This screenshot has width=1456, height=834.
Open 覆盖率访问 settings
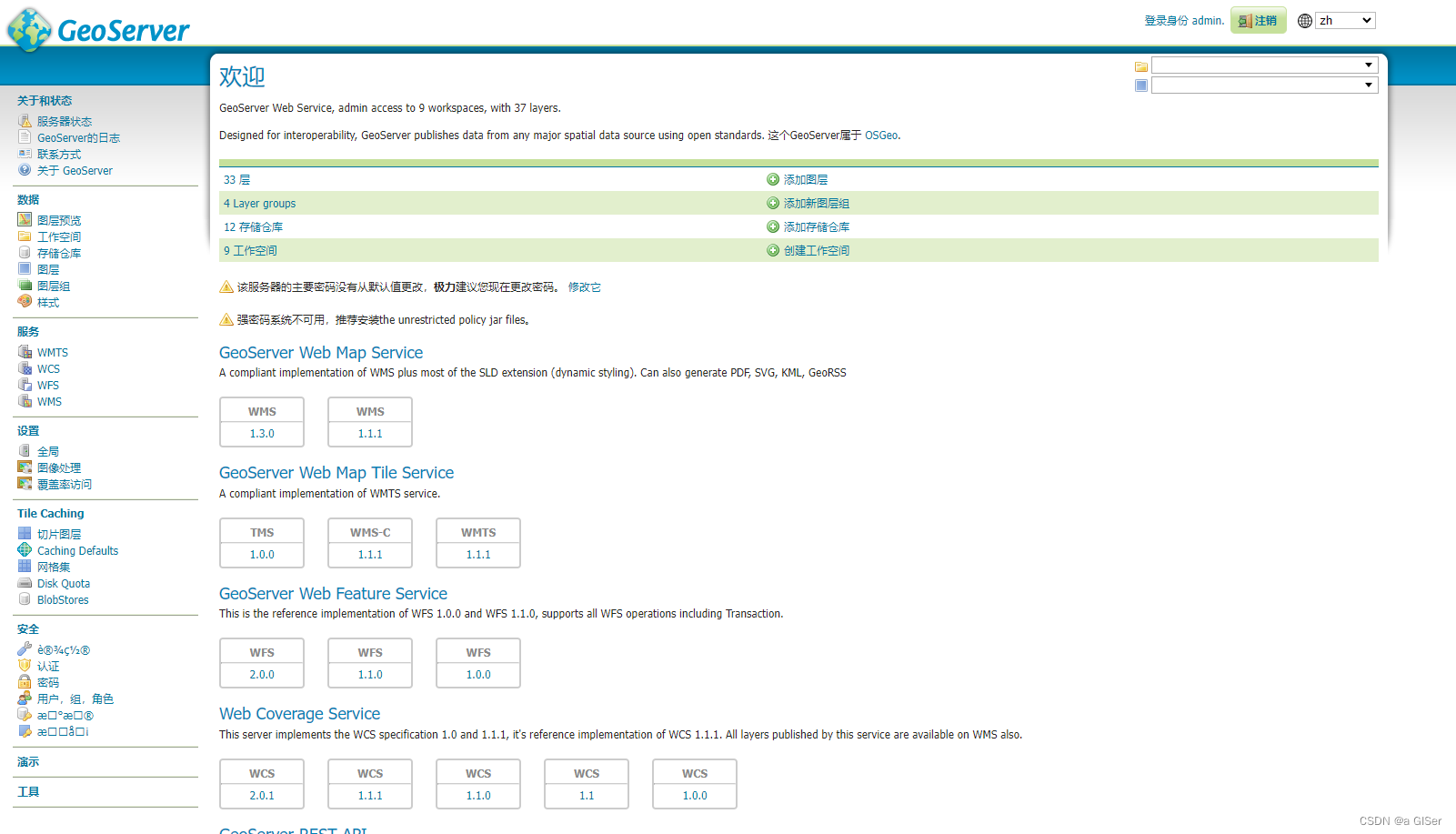click(x=65, y=484)
